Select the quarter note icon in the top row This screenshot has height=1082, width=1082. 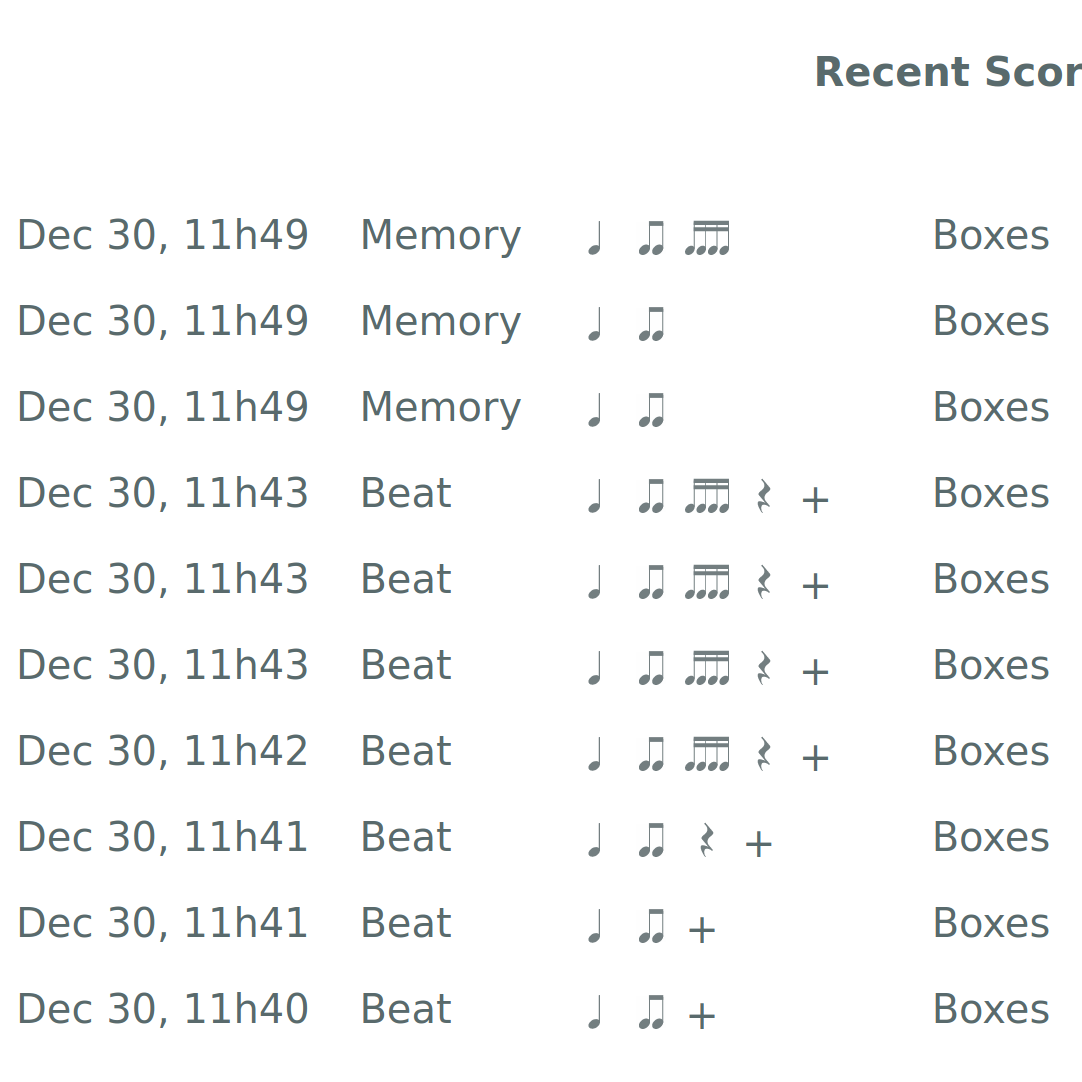595,238
